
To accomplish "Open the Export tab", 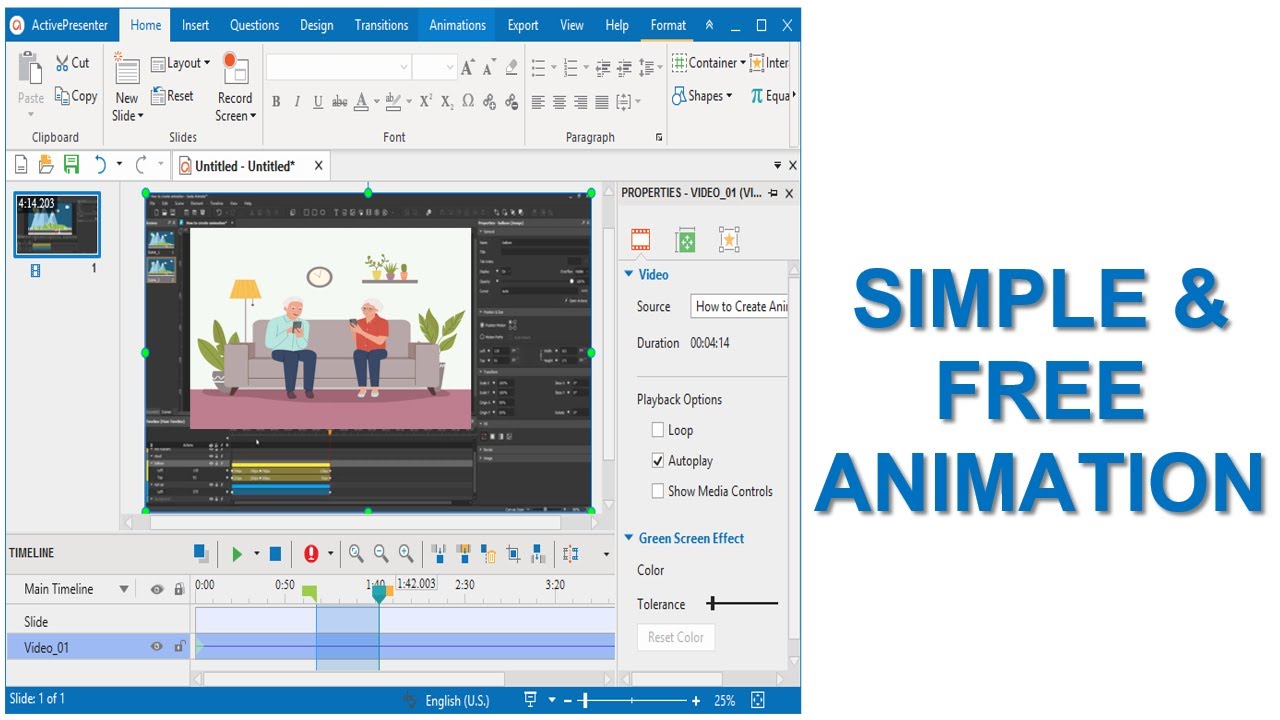I will pos(523,25).
